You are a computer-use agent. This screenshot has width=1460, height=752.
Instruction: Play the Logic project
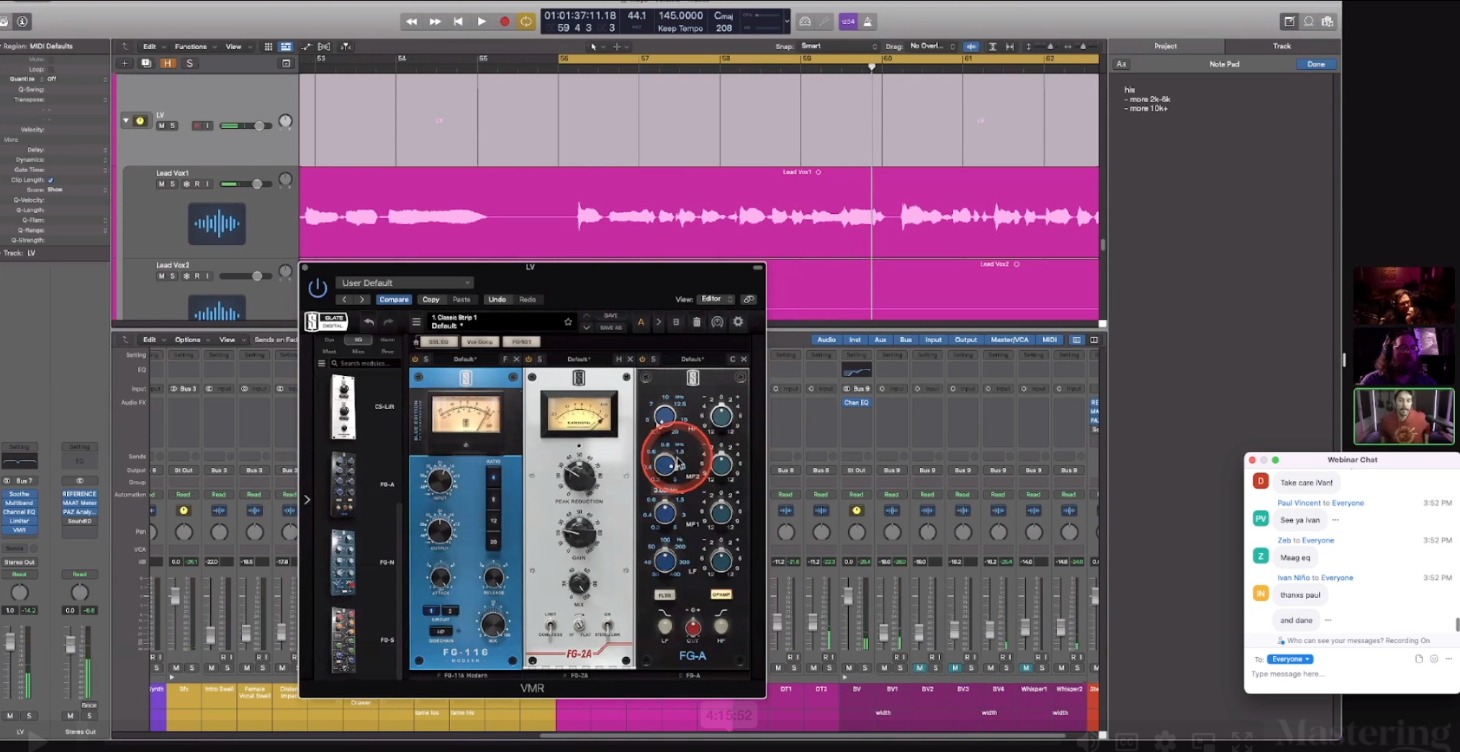[x=481, y=21]
